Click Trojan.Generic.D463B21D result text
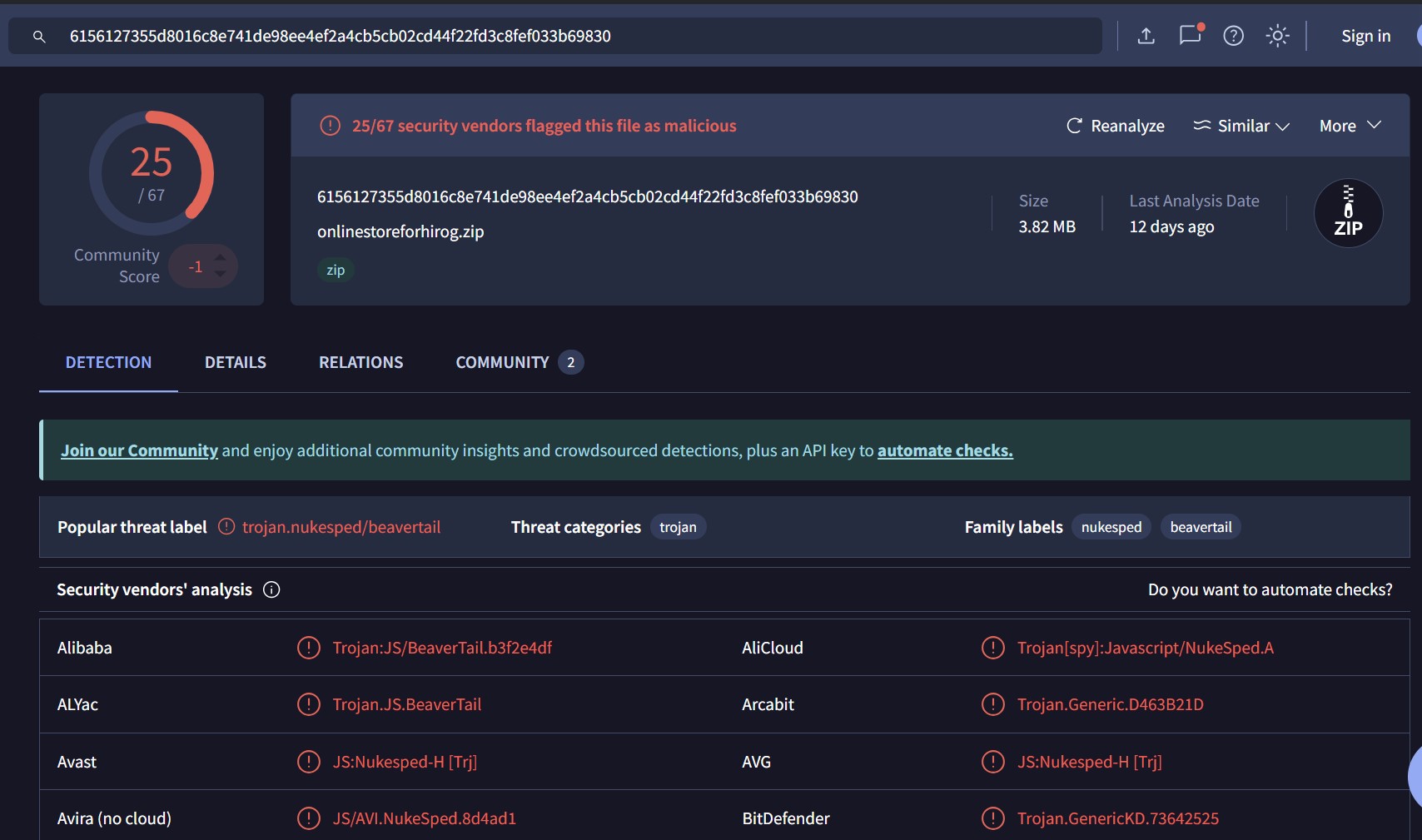 coord(1111,704)
